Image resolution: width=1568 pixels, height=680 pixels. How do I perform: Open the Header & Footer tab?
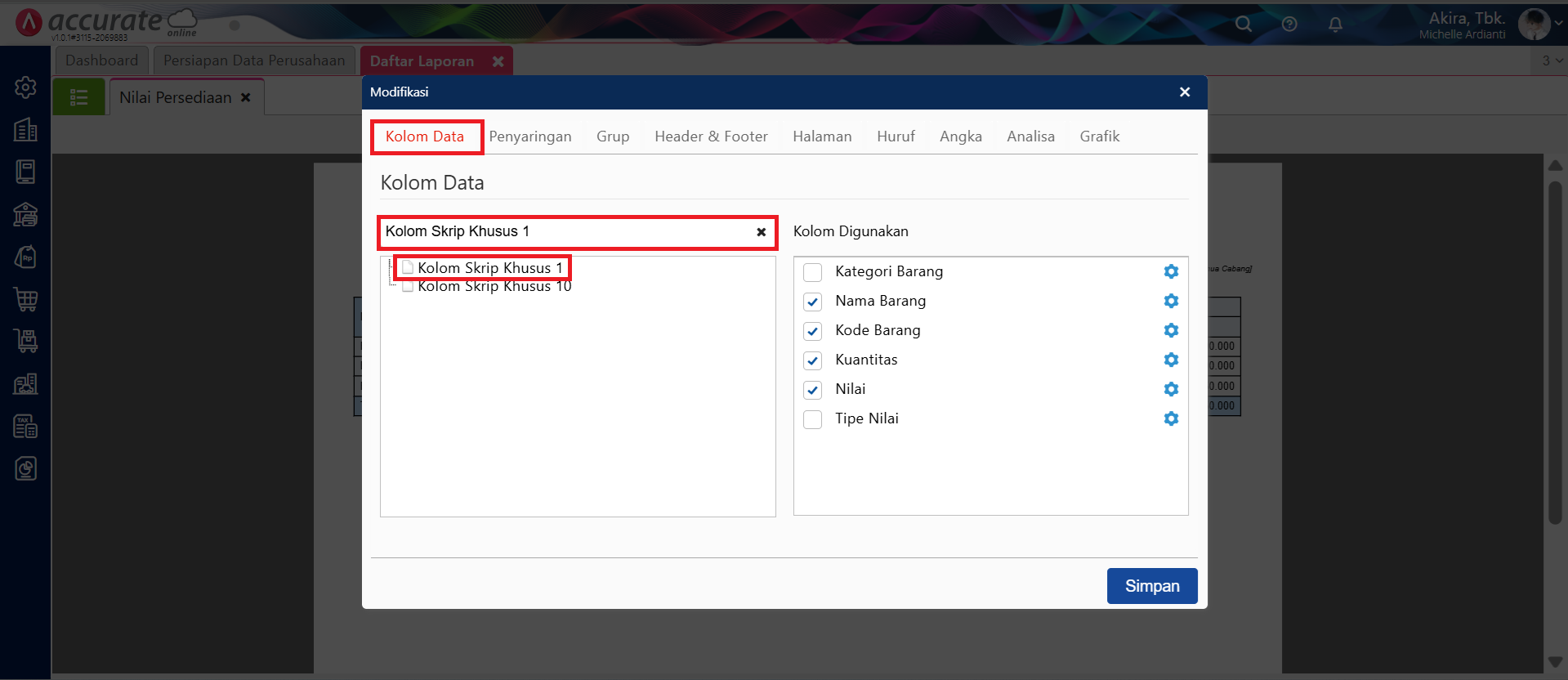(x=711, y=136)
